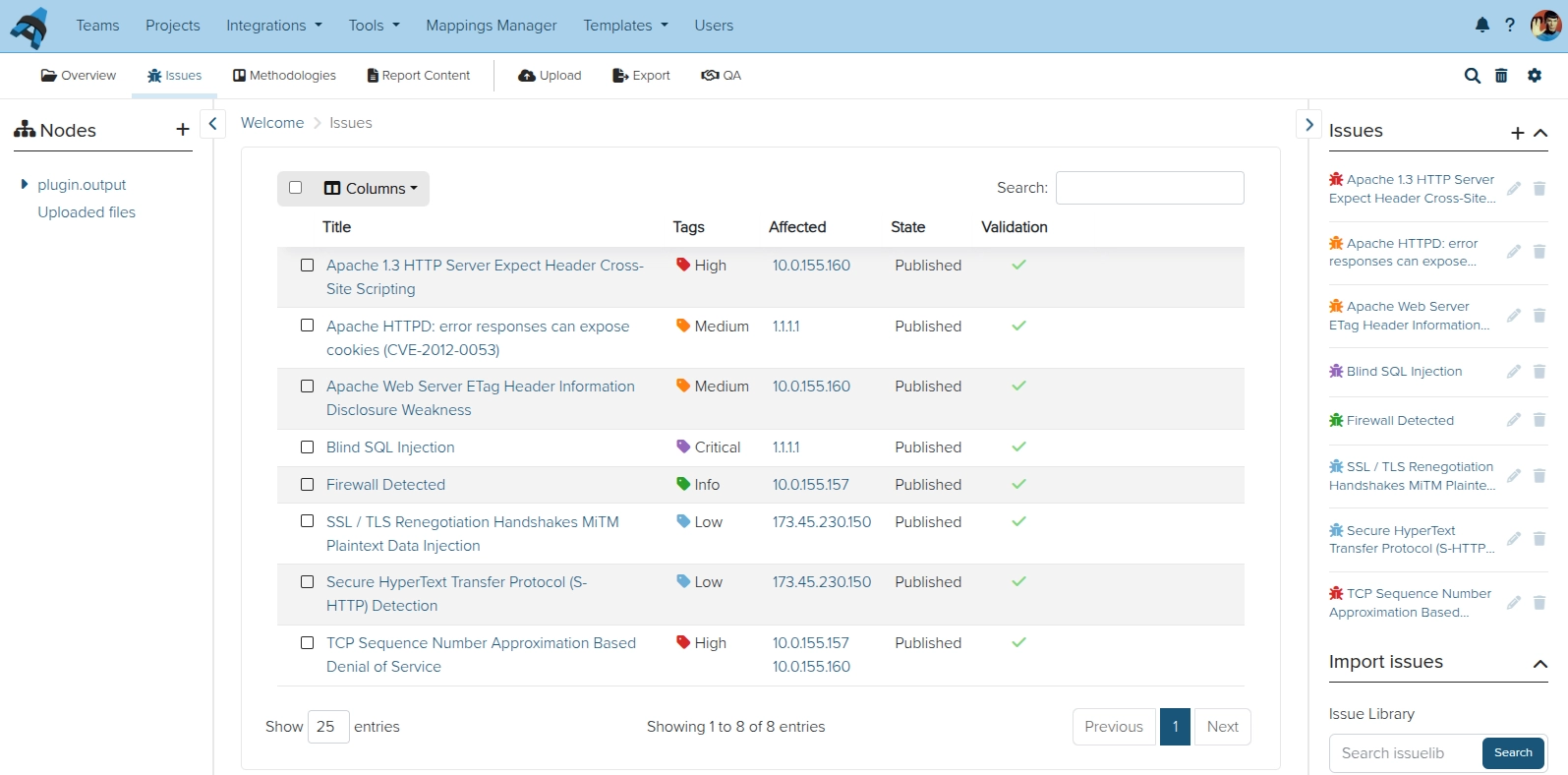
Task: Open the Columns dropdown
Action: point(371,189)
